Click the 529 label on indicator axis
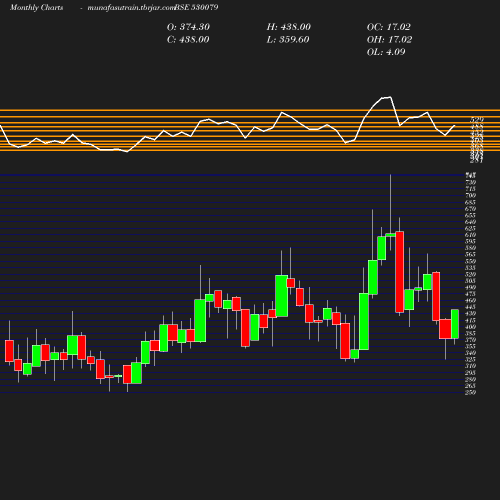The image size is (500, 500). pos(477,119)
